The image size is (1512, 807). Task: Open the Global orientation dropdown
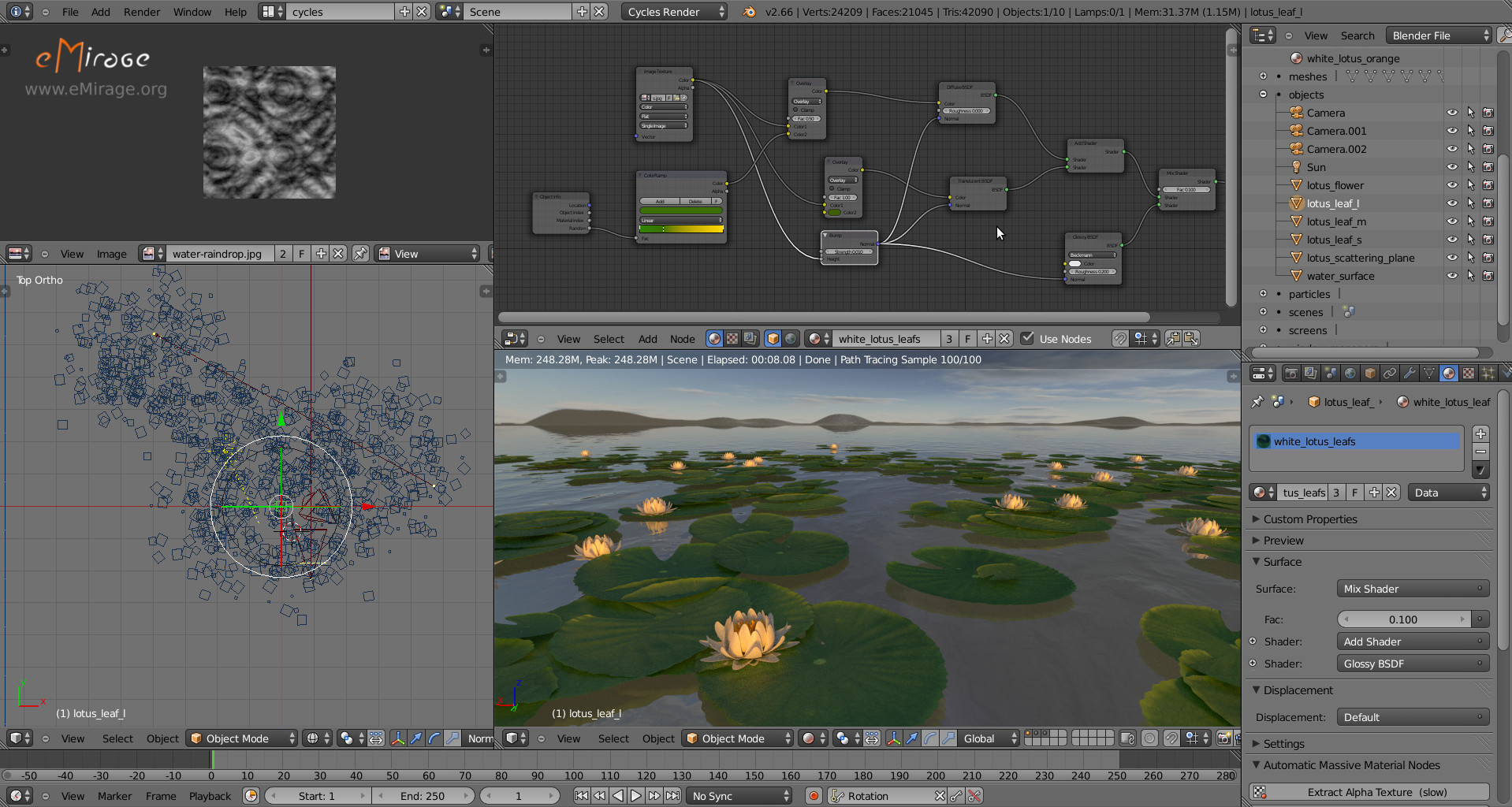tap(989, 738)
